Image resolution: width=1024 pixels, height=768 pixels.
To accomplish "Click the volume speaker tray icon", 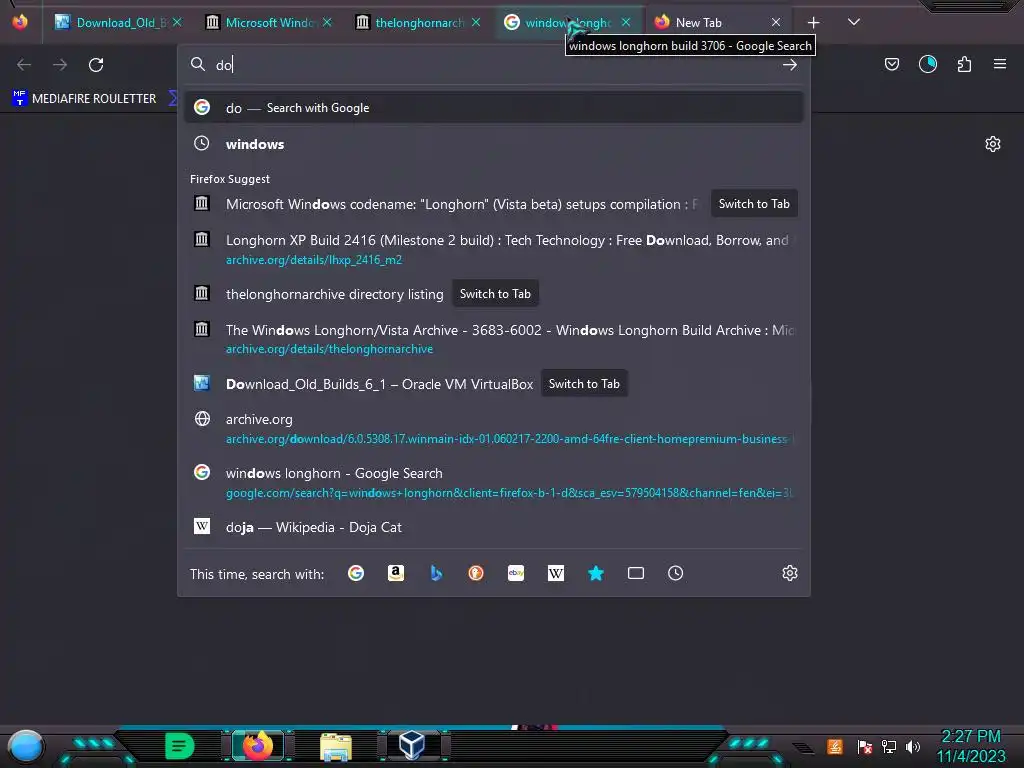I will (x=913, y=746).
